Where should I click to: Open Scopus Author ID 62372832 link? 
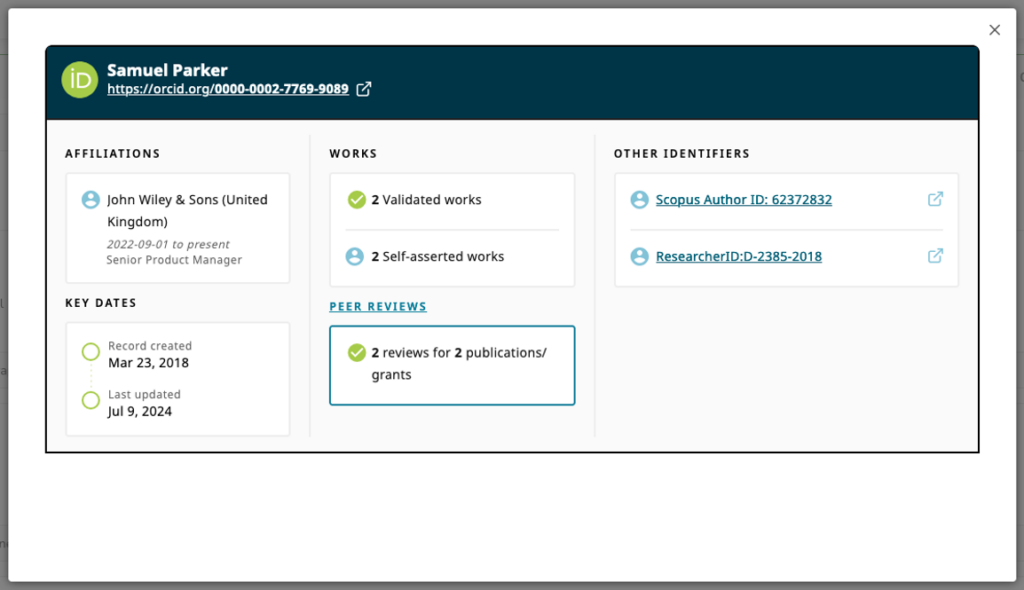(743, 200)
